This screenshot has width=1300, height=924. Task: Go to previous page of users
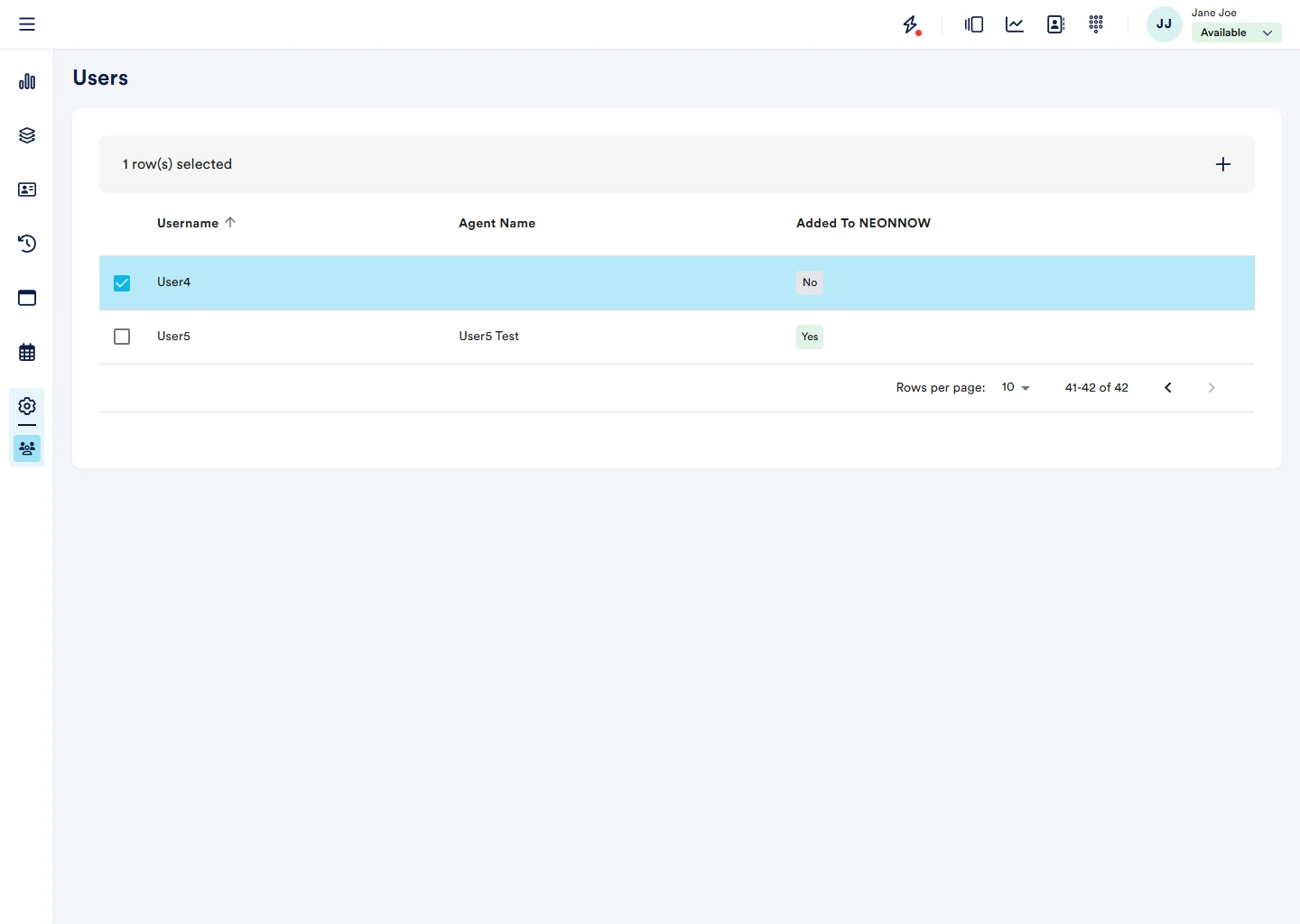pos(1168,388)
